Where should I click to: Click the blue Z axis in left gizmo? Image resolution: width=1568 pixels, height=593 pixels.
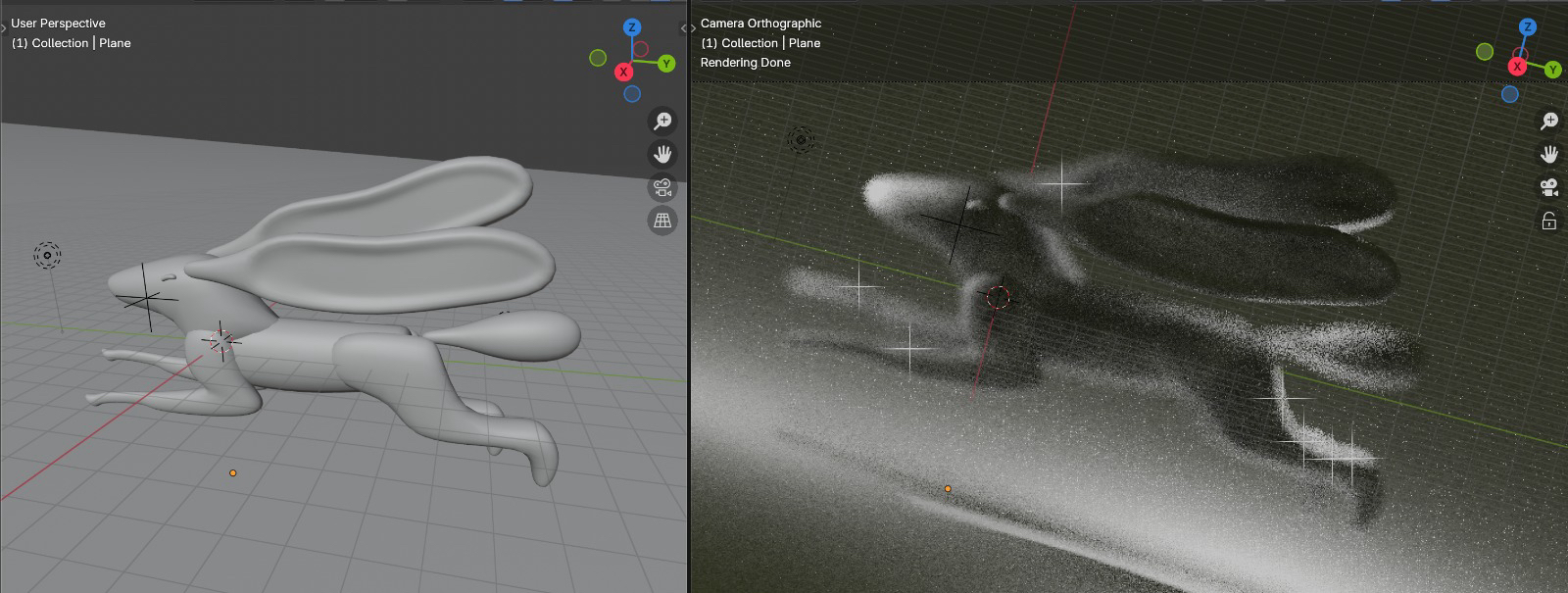coord(632,27)
